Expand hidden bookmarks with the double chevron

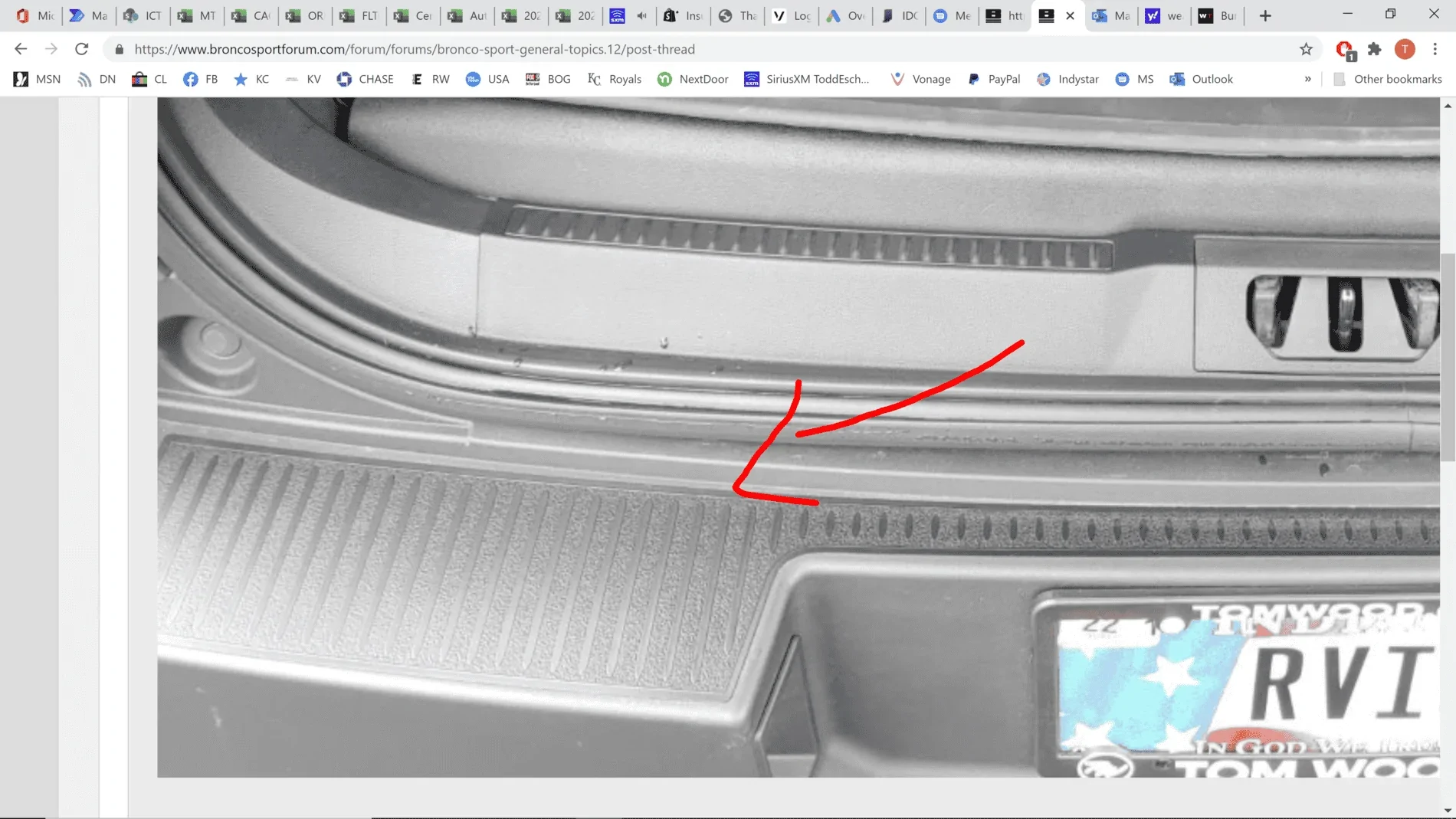point(1307,79)
